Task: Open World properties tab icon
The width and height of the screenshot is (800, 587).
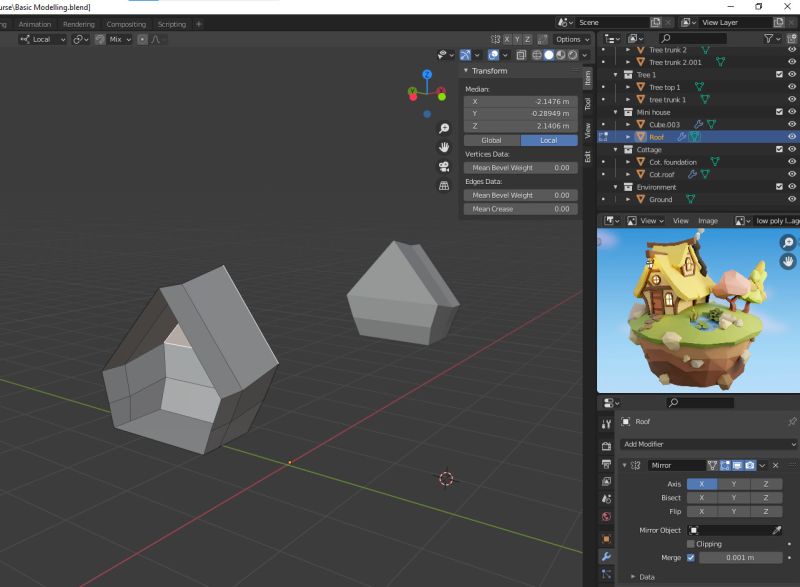Action: pos(606,517)
